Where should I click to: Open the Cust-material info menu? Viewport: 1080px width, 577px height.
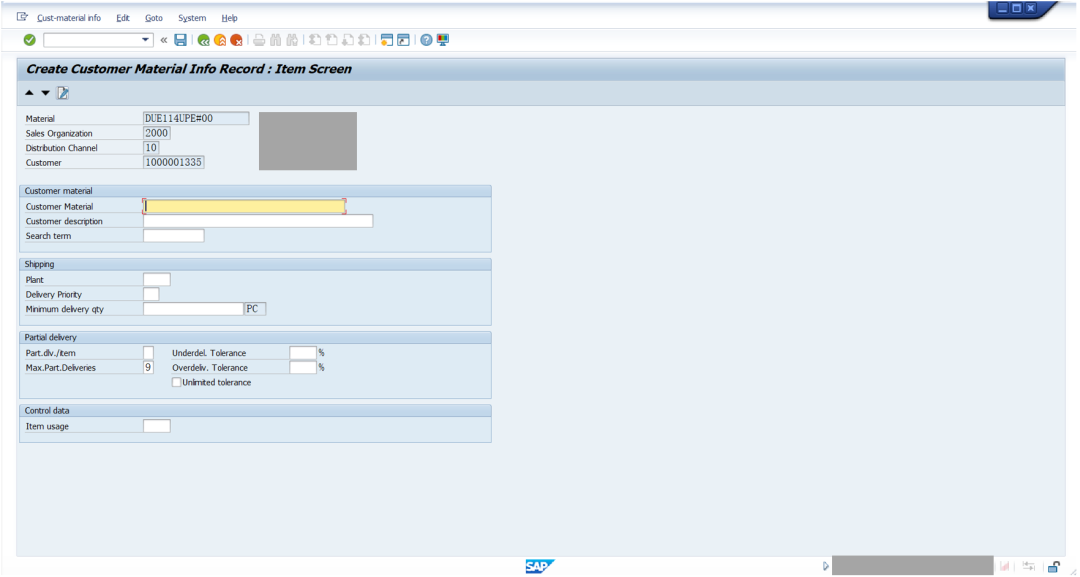coord(69,18)
